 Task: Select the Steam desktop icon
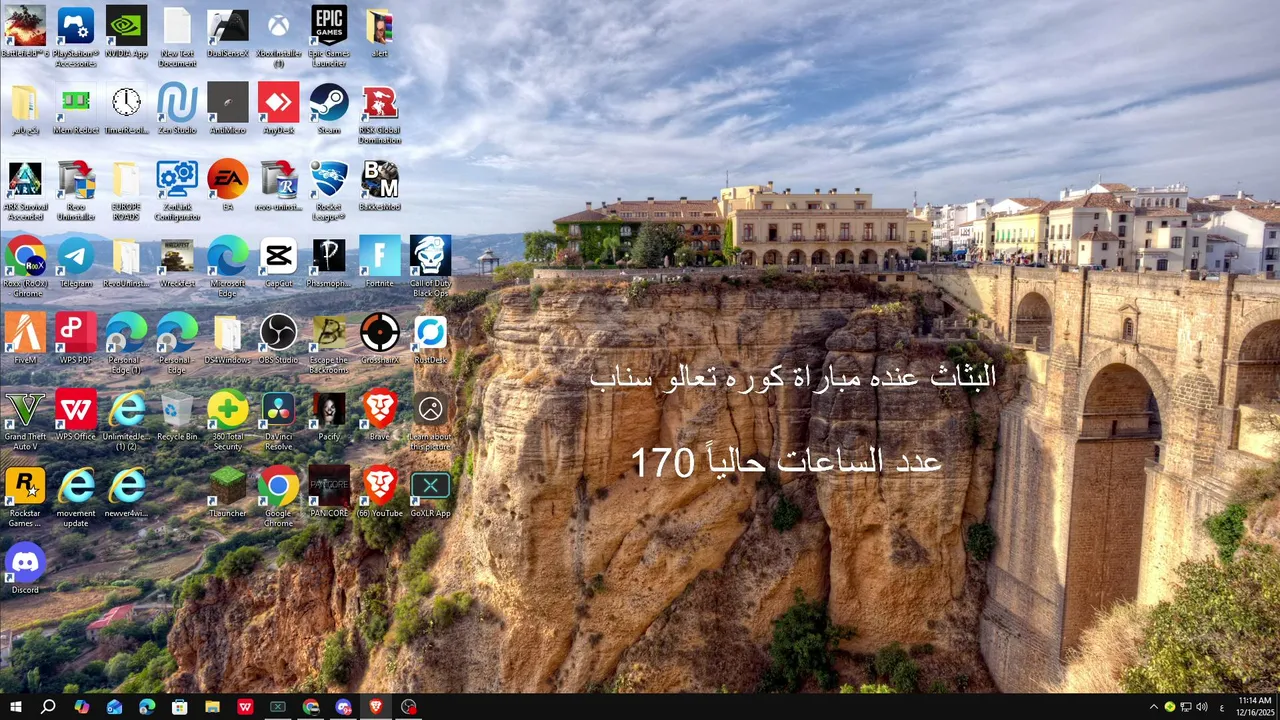(x=329, y=110)
